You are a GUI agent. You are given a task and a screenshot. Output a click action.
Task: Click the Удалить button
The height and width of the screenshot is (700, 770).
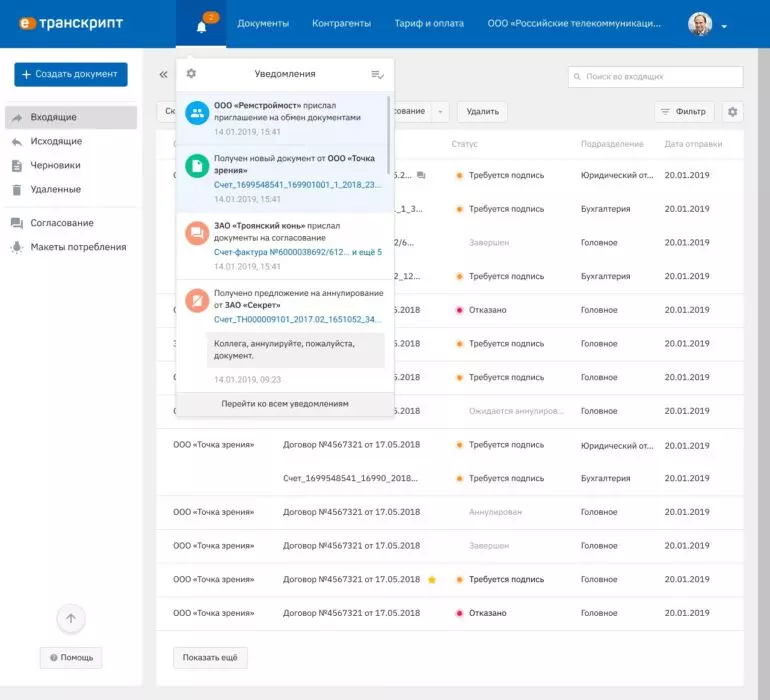point(482,112)
